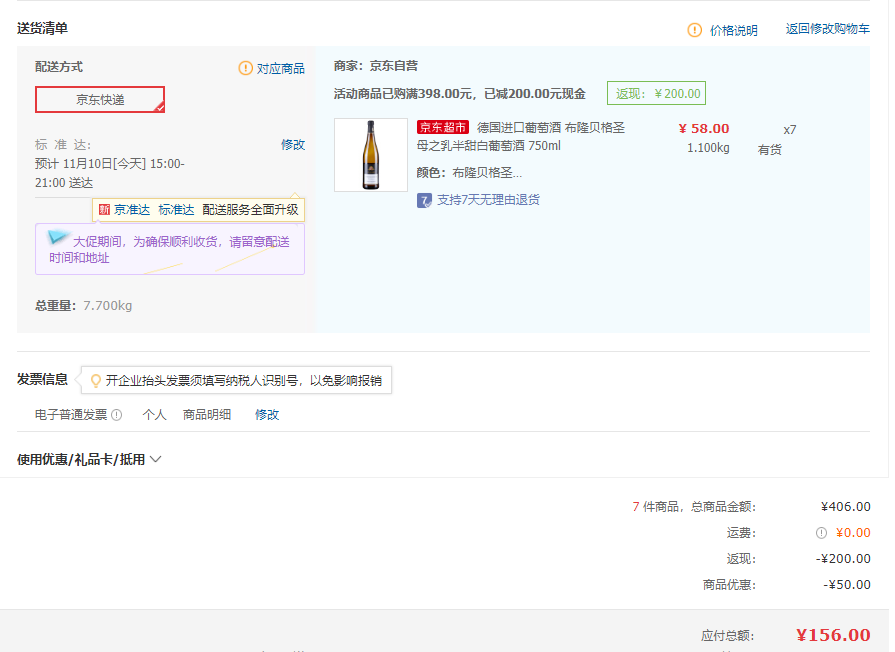Click the red 新 badge icon
Image resolution: width=895 pixels, height=652 pixels.
coord(104,210)
